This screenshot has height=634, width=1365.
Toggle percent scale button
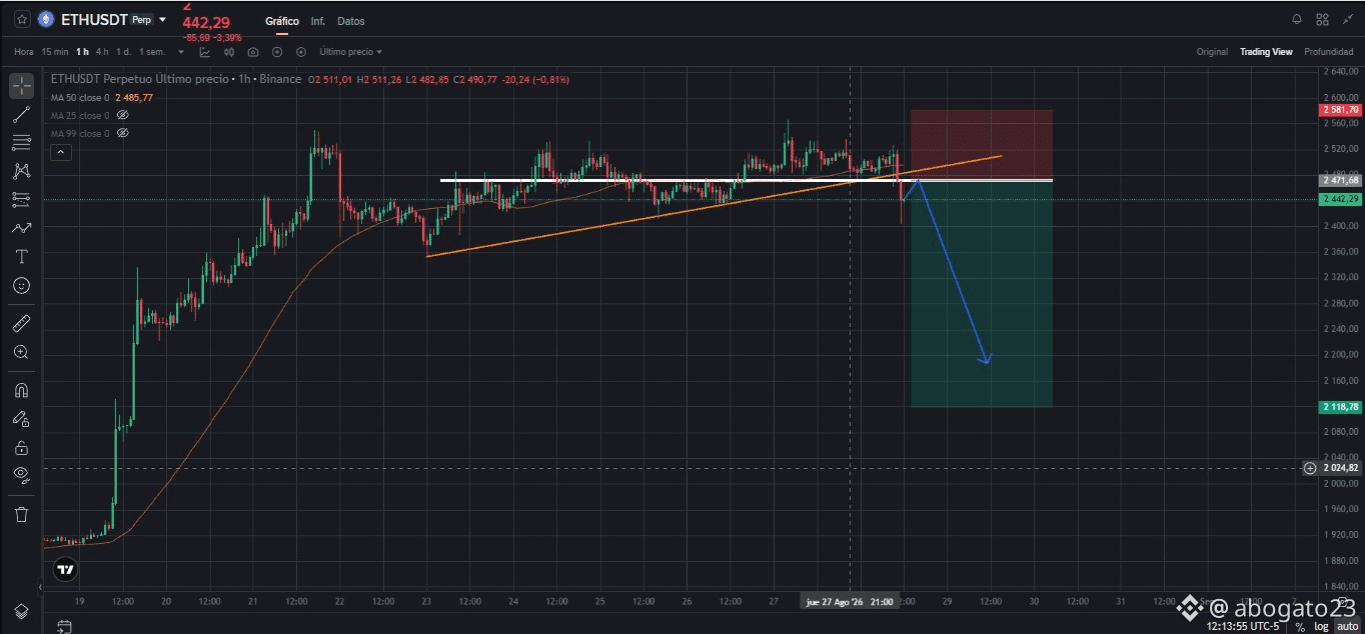(1300, 627)
